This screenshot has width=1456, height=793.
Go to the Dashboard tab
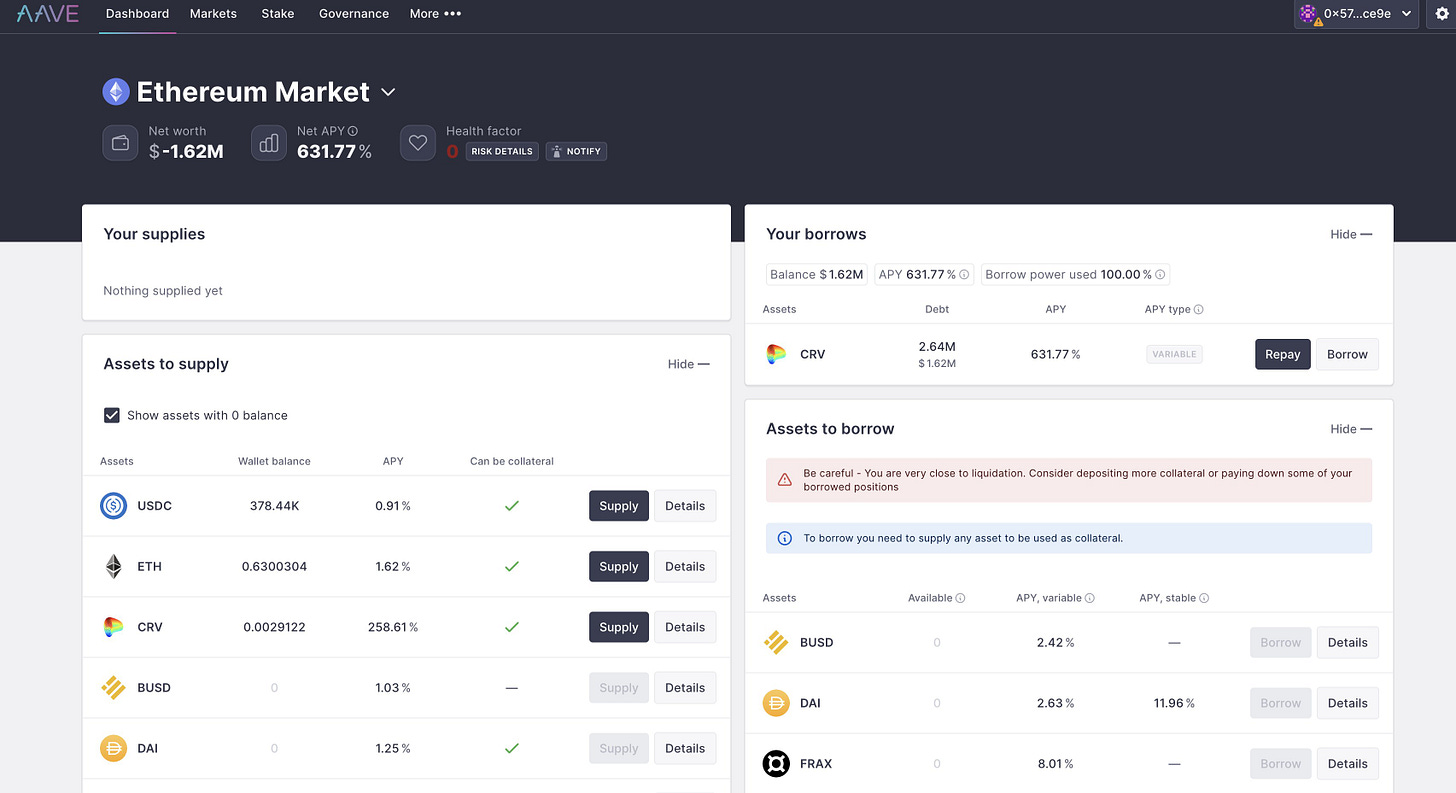pyautogui.click(x=137, y=14)
